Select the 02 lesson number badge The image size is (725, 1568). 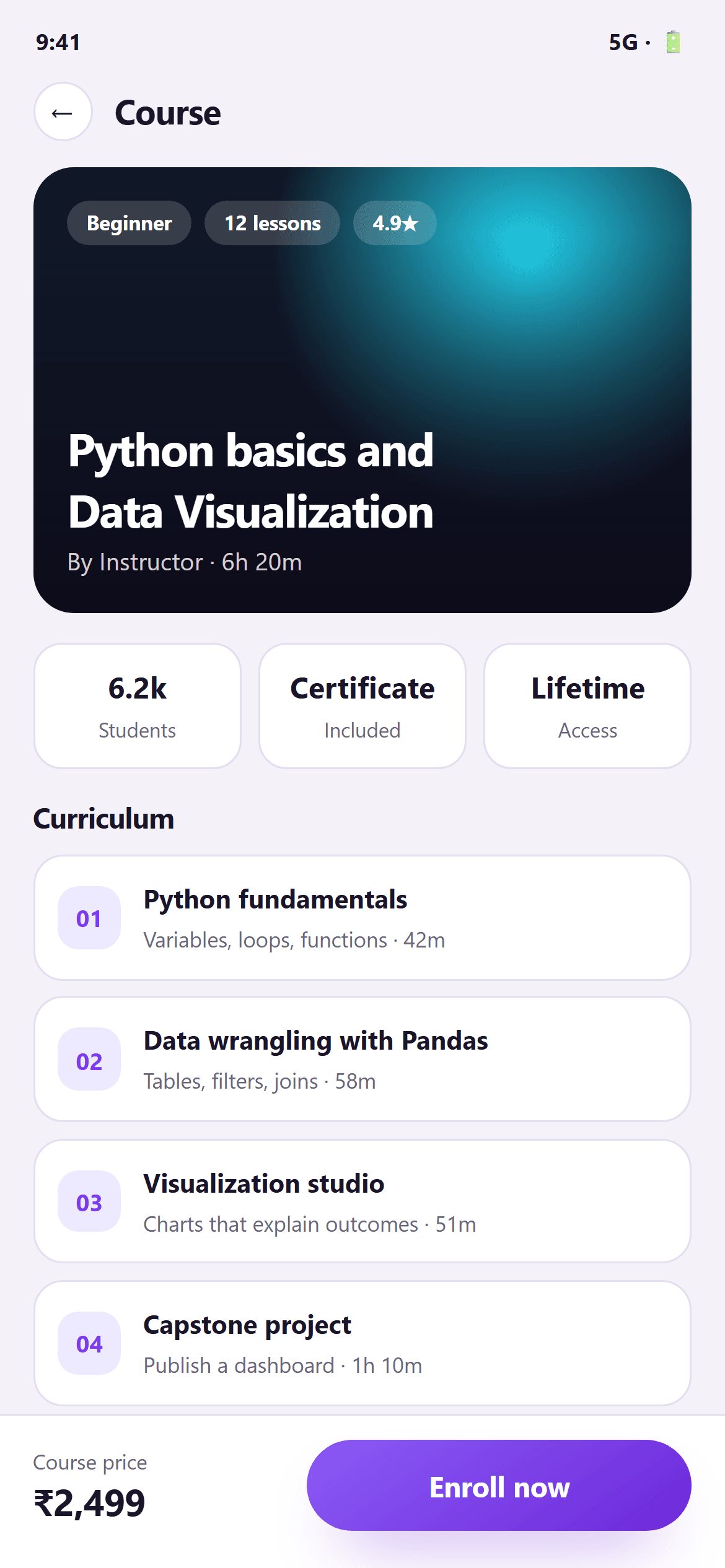[89, 1060]
